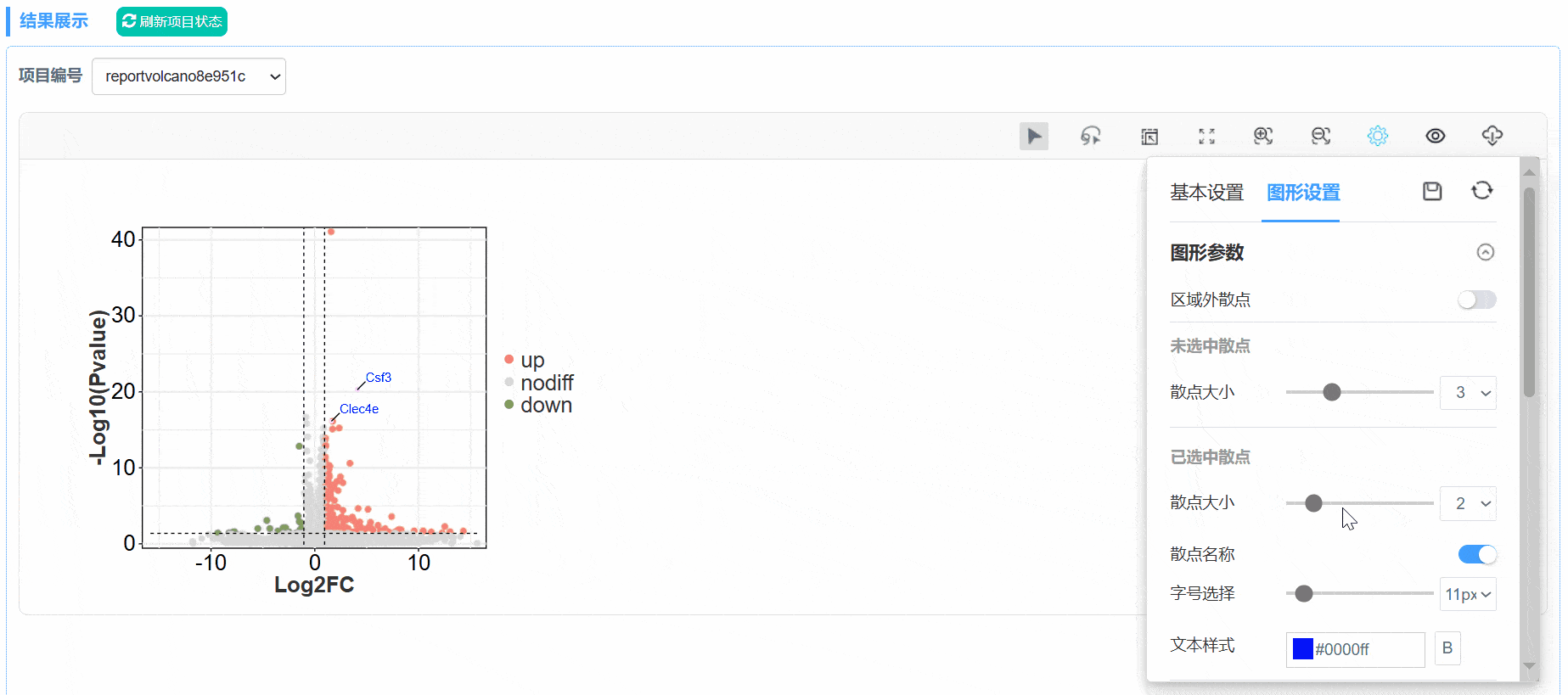1568x695 pixels.
Task: Click the cloud download icon
Action: [x=1492, y=136]
